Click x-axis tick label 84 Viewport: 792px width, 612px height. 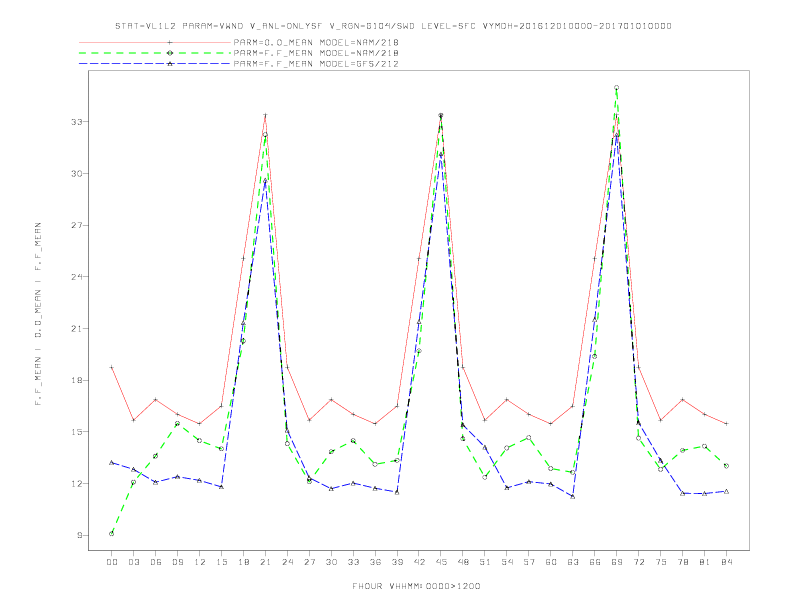(726, 562)
